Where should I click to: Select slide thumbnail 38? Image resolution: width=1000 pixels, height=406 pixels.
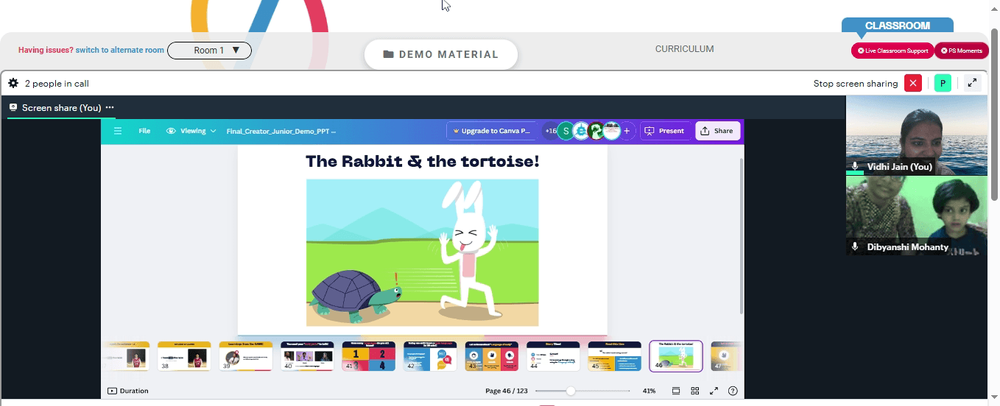(184, 356)
